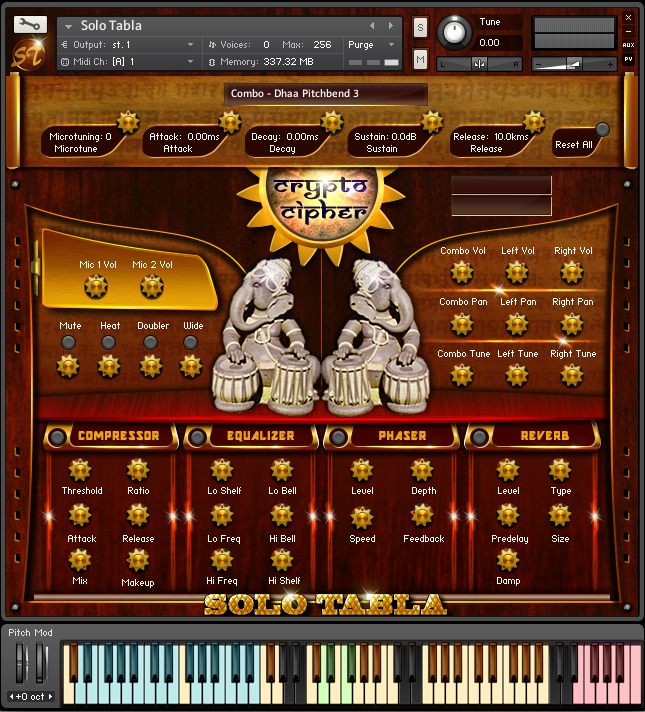Image resolution: width=645 pixels, height=712 pixels.
Task: Click the Sustain envelope knob
Action: [x=432, y=122]
